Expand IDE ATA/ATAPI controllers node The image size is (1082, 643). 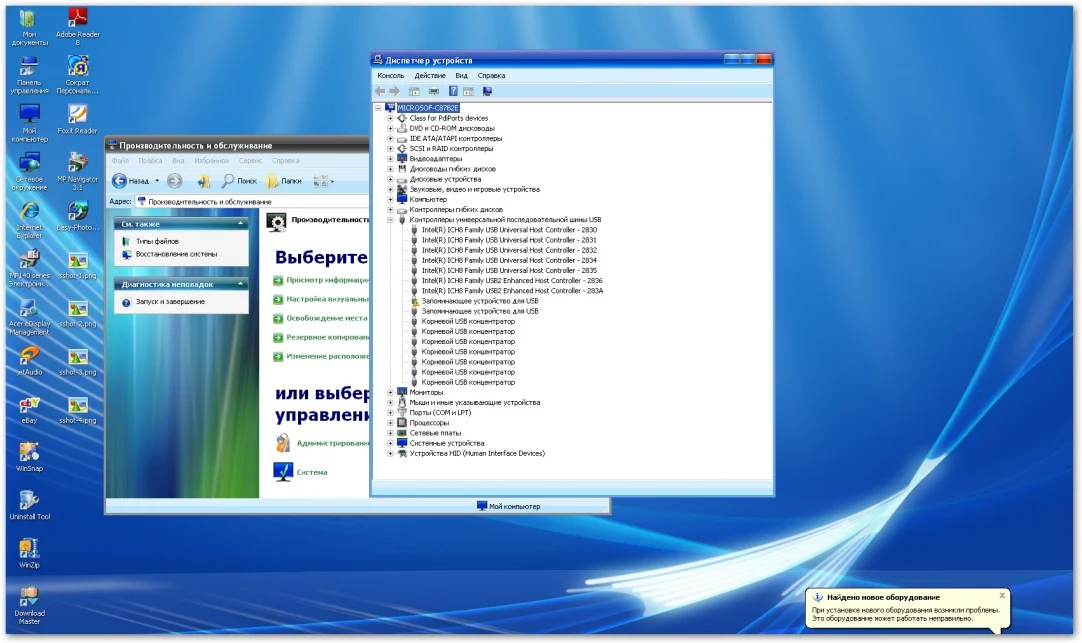click(391, 139)
